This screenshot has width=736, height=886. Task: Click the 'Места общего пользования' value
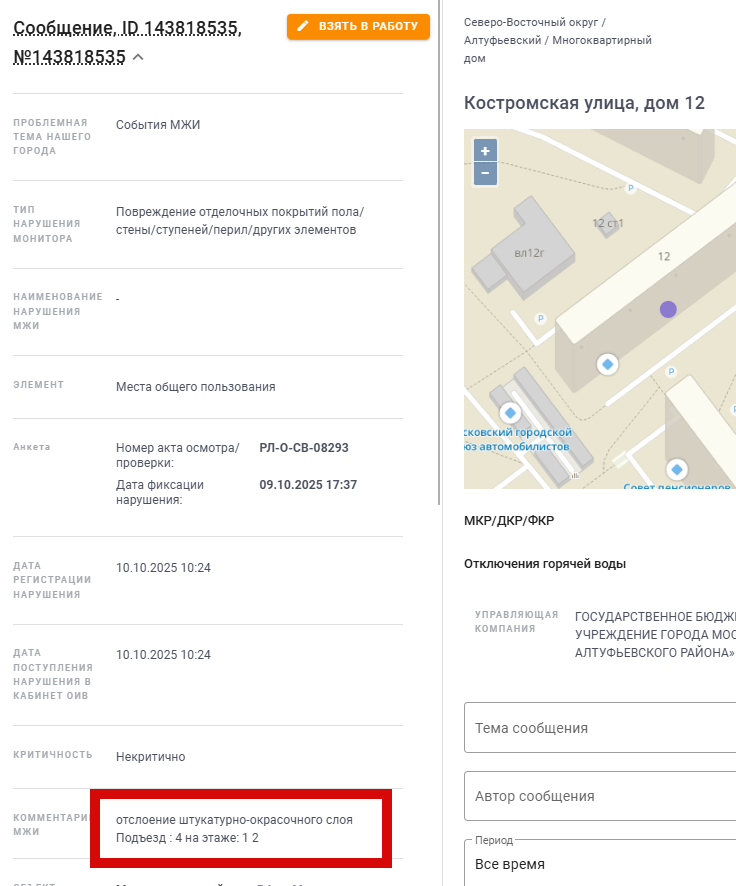195,387
